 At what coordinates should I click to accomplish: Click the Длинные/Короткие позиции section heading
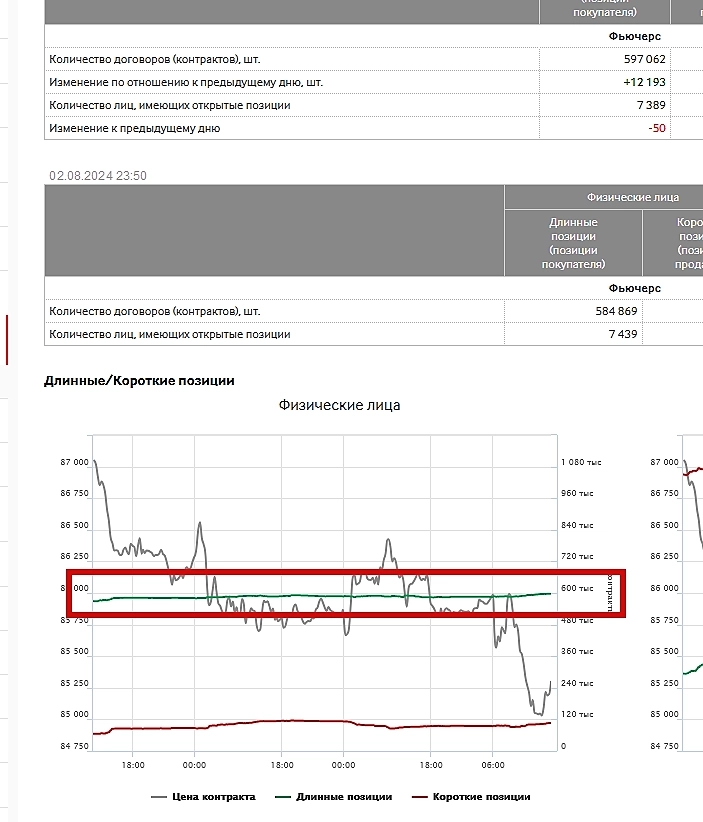139,380
